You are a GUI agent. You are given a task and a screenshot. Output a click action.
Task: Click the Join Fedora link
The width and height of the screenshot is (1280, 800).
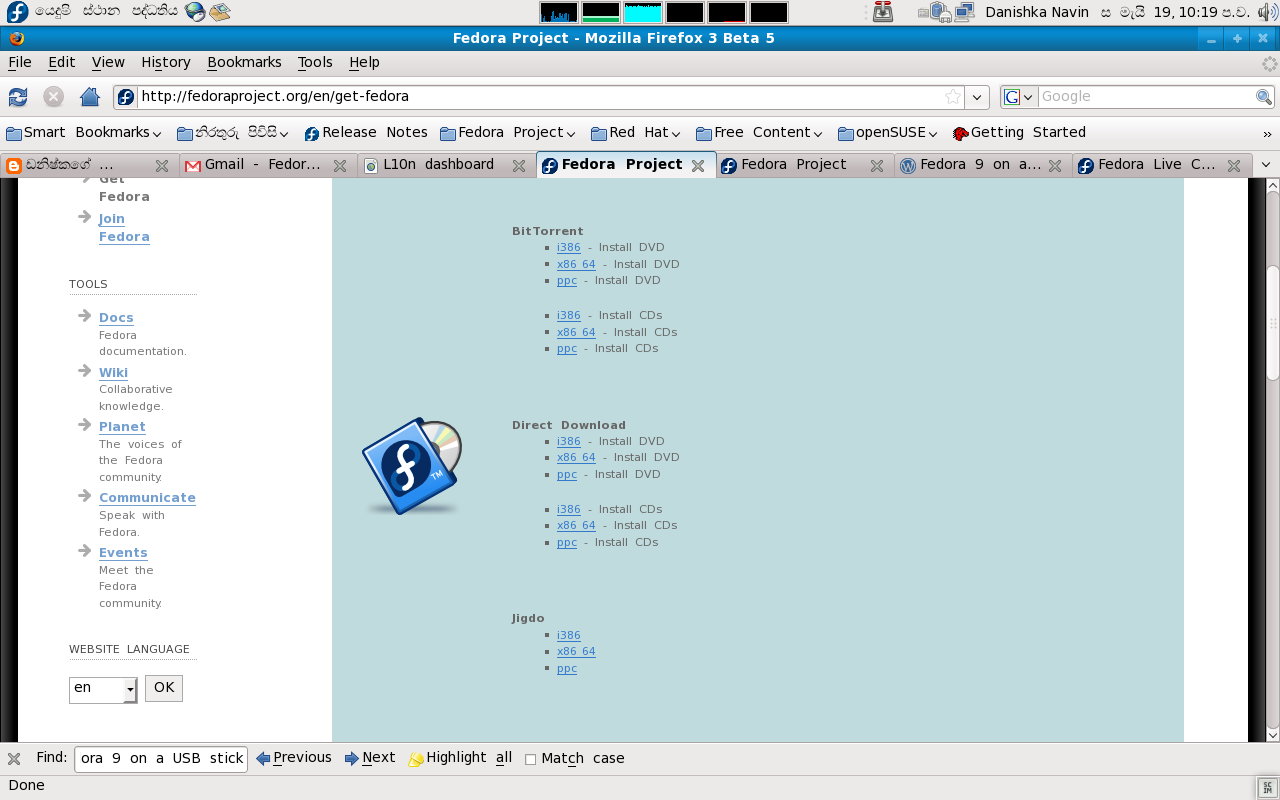124,228
